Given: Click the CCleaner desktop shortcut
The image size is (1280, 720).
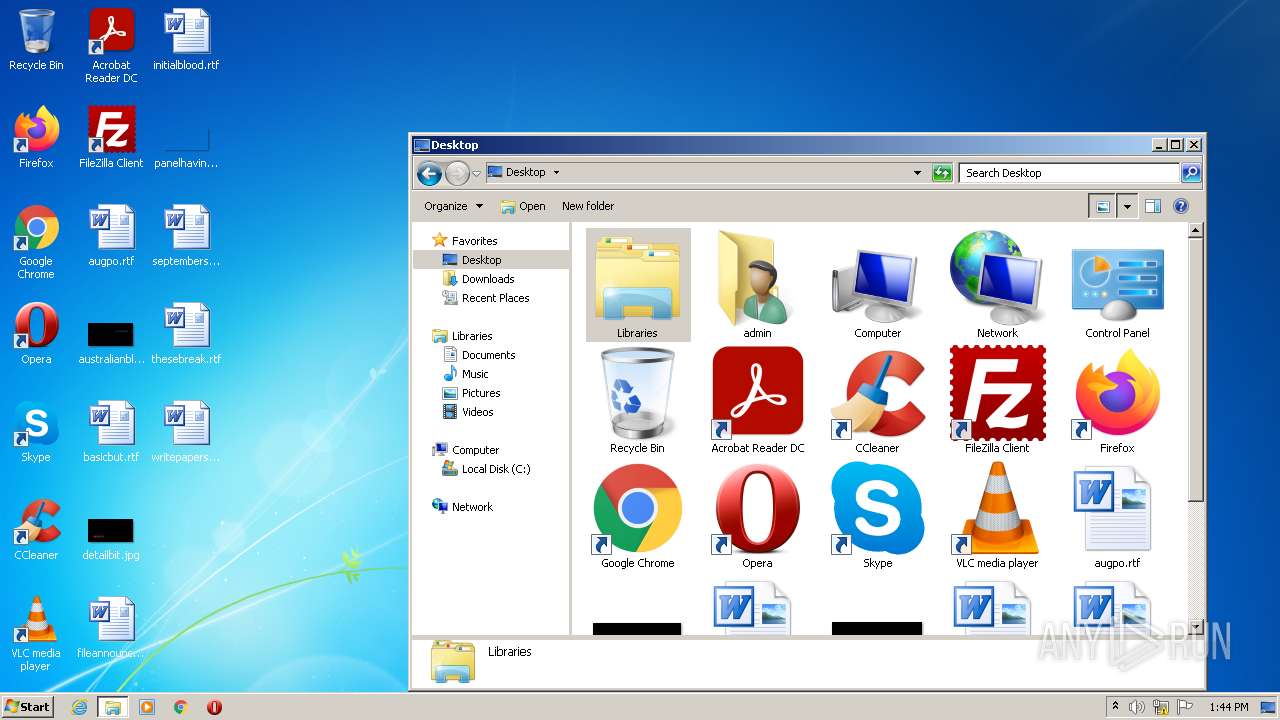Looking at the screenshot, I should [x=36, y=530].
